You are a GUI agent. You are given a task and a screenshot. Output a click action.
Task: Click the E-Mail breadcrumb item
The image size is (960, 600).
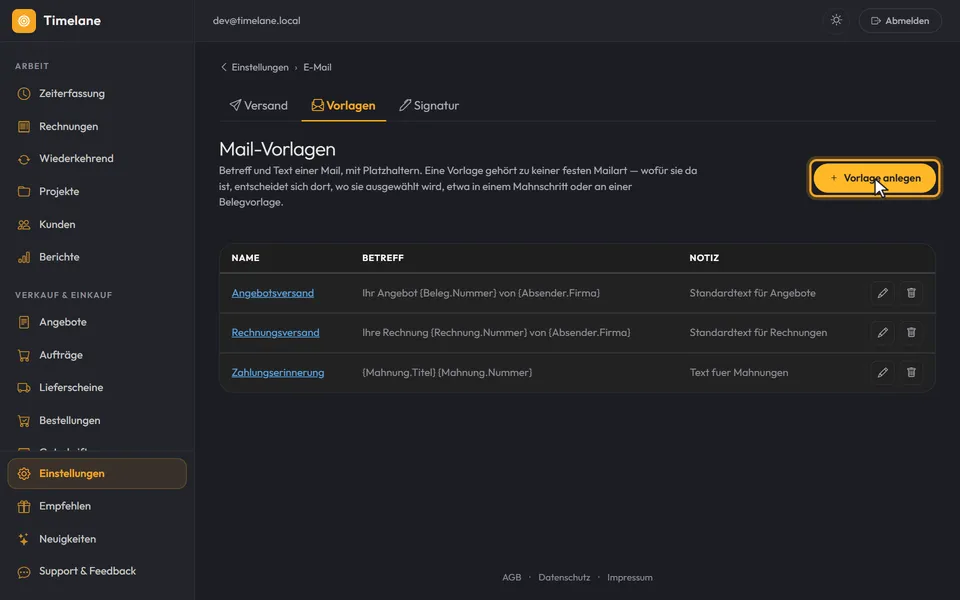317,67
